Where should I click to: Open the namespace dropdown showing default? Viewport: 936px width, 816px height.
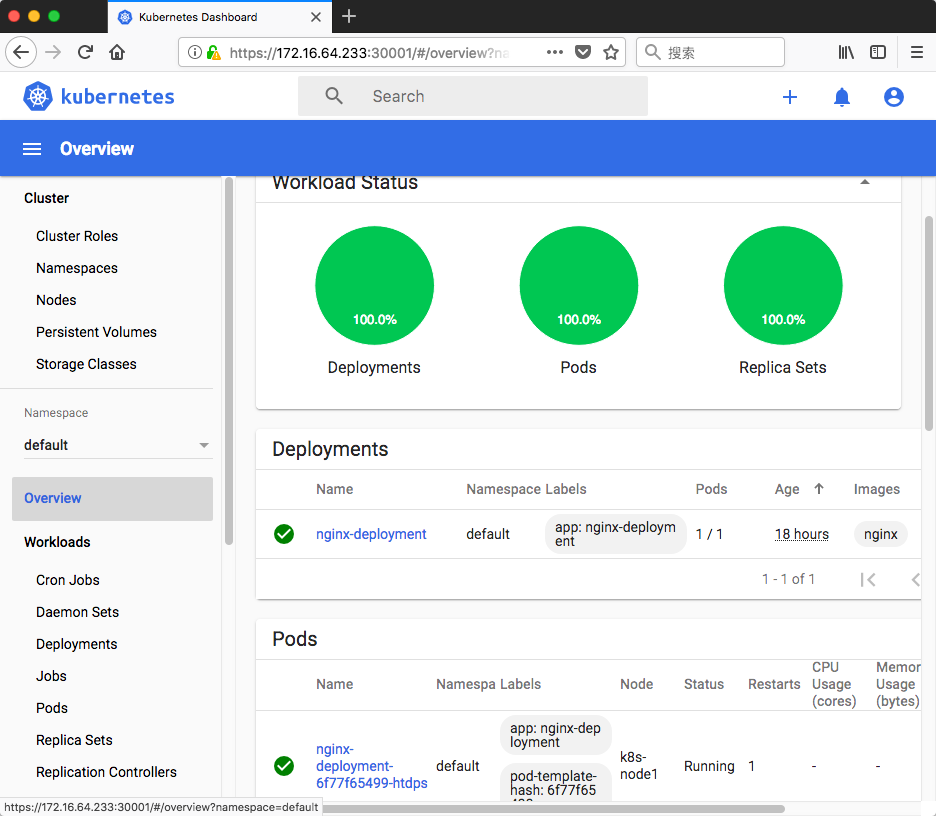click(116, 445)
